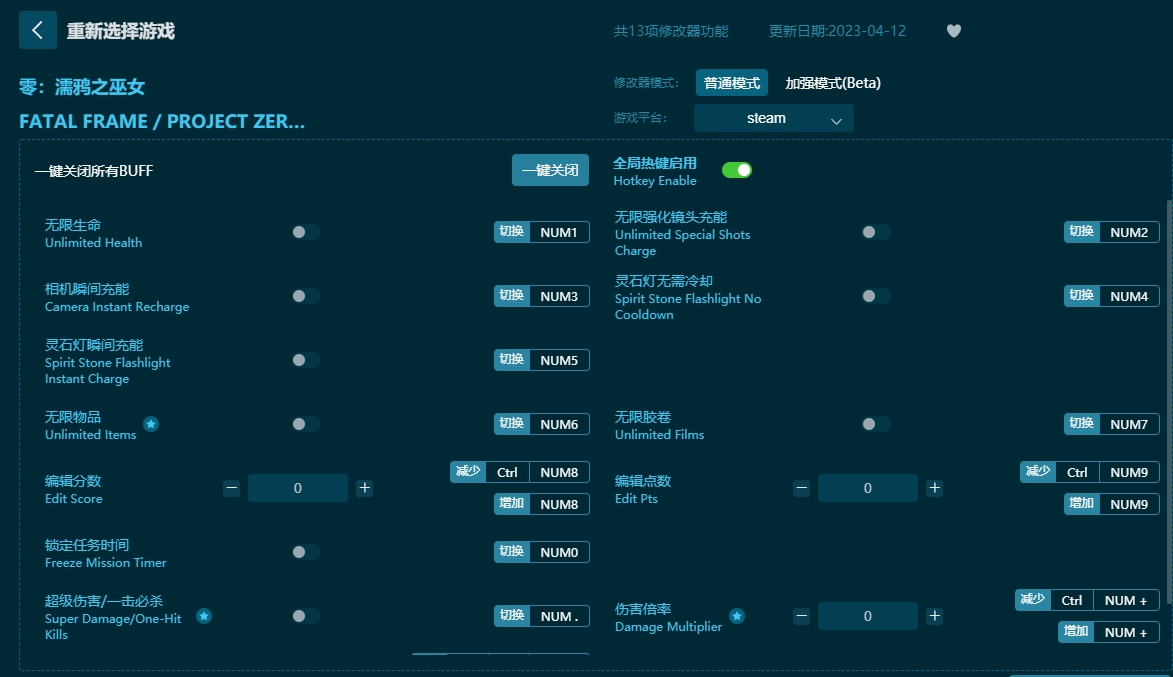
Task: Click the plus icon for Edit Score
Action: click(365, 488)
